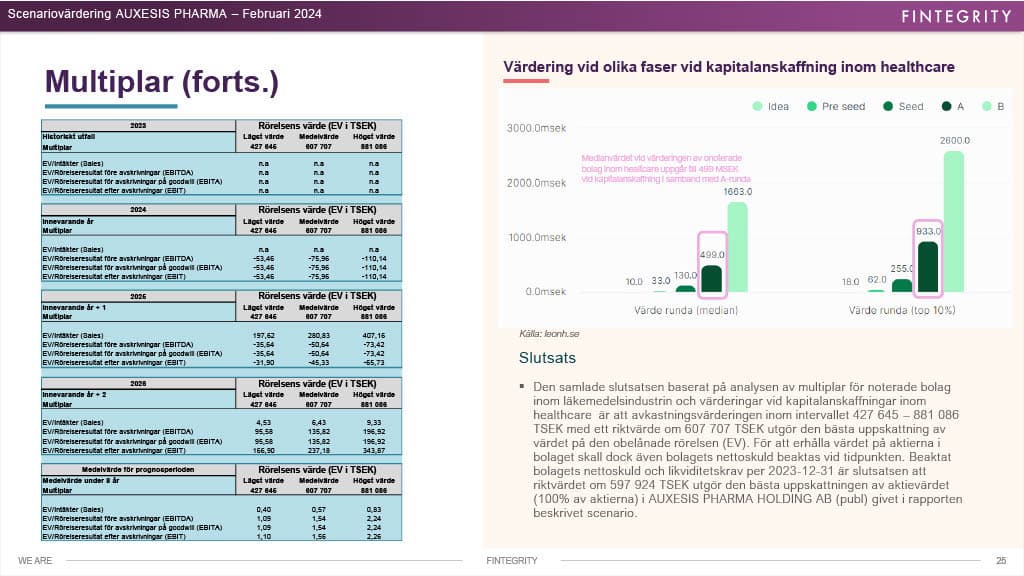
Task: Click the FINTEGRITY logo in the header
Action: click(957, 16)
